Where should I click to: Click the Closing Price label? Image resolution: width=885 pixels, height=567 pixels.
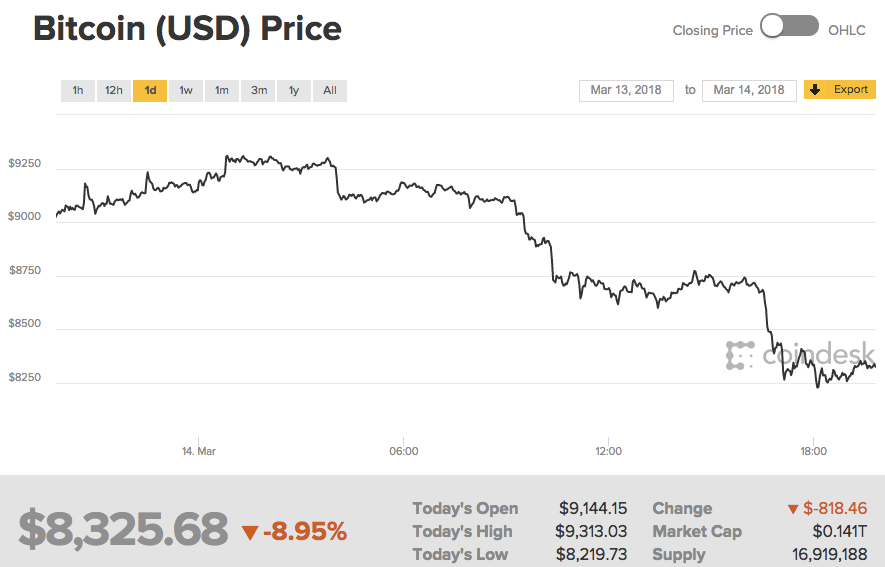point(712,30)
